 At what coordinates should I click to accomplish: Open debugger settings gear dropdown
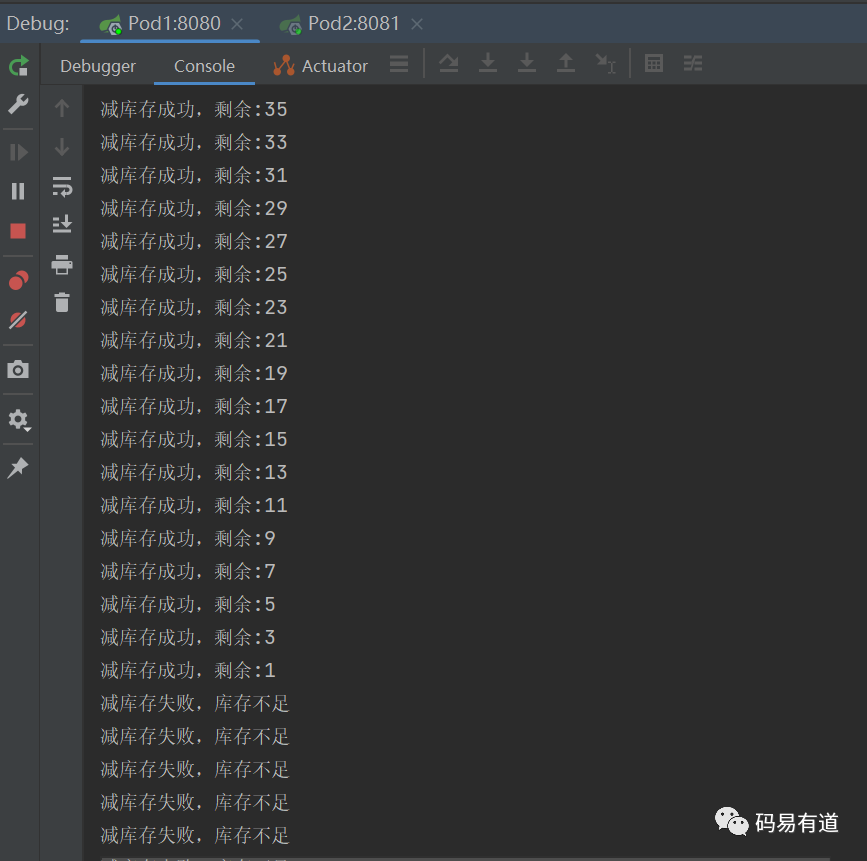pos(18,420)
